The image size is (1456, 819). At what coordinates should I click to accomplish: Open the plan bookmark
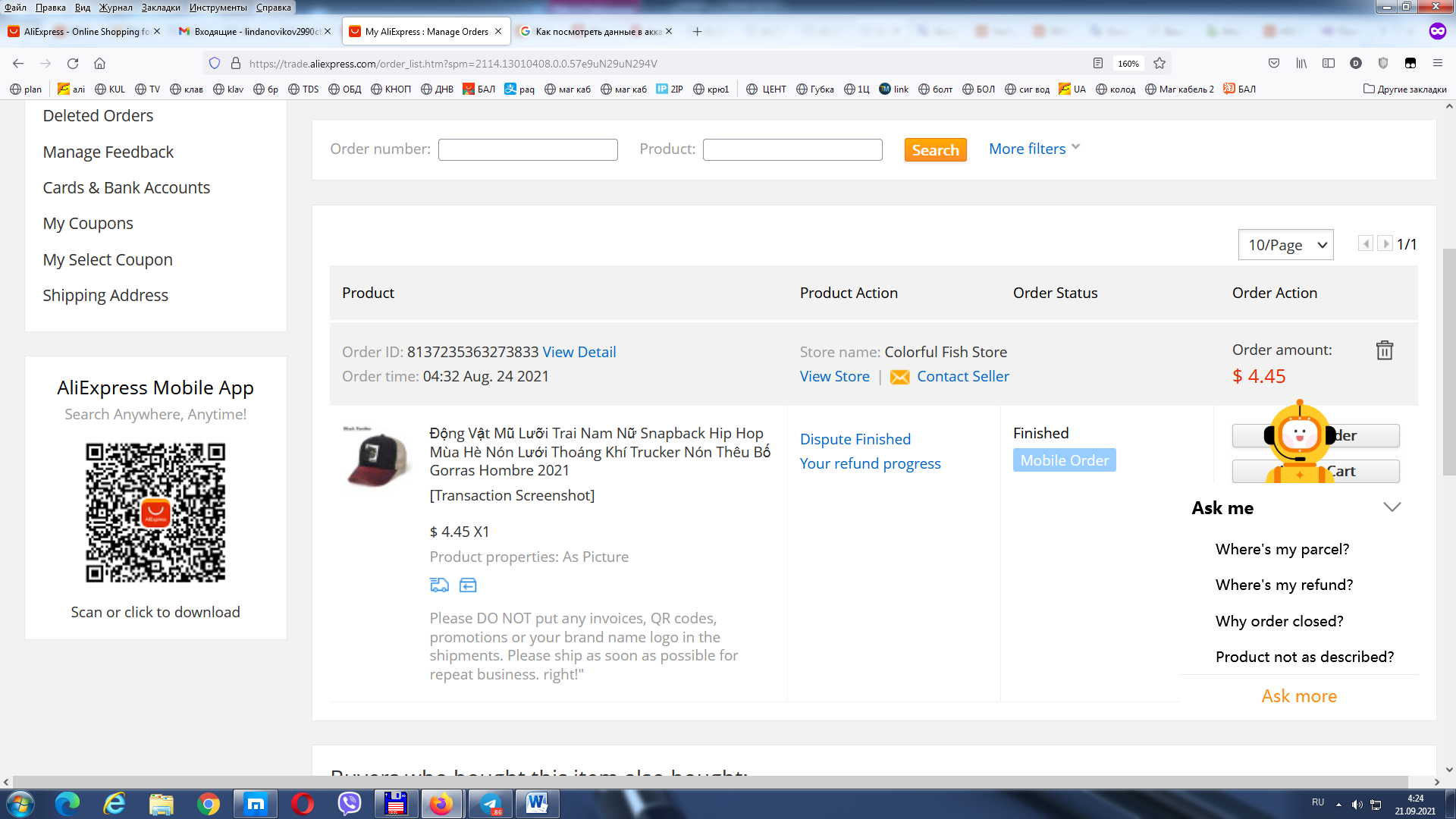26,89
